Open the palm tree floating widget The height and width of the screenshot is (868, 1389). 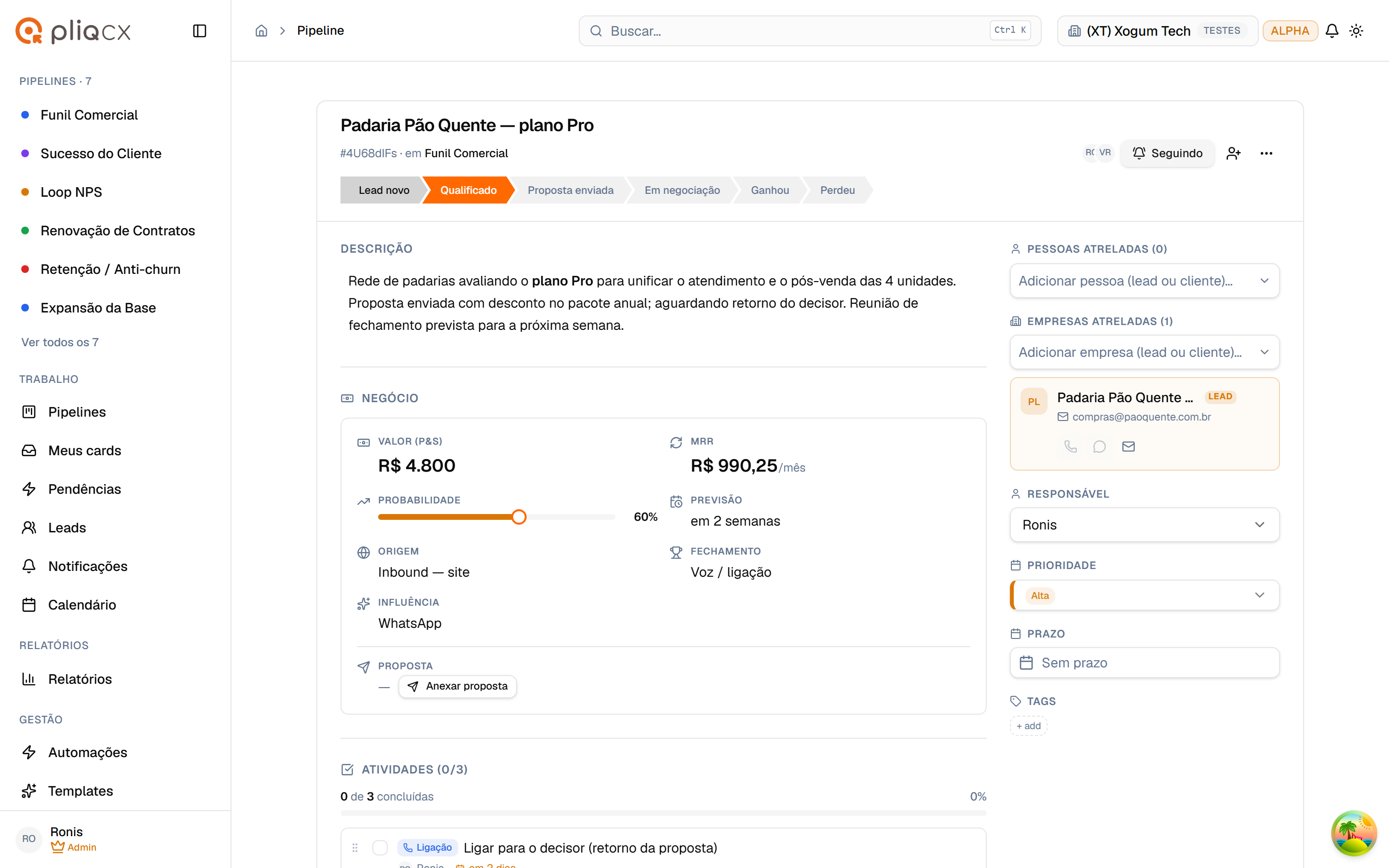[1353, 832]
